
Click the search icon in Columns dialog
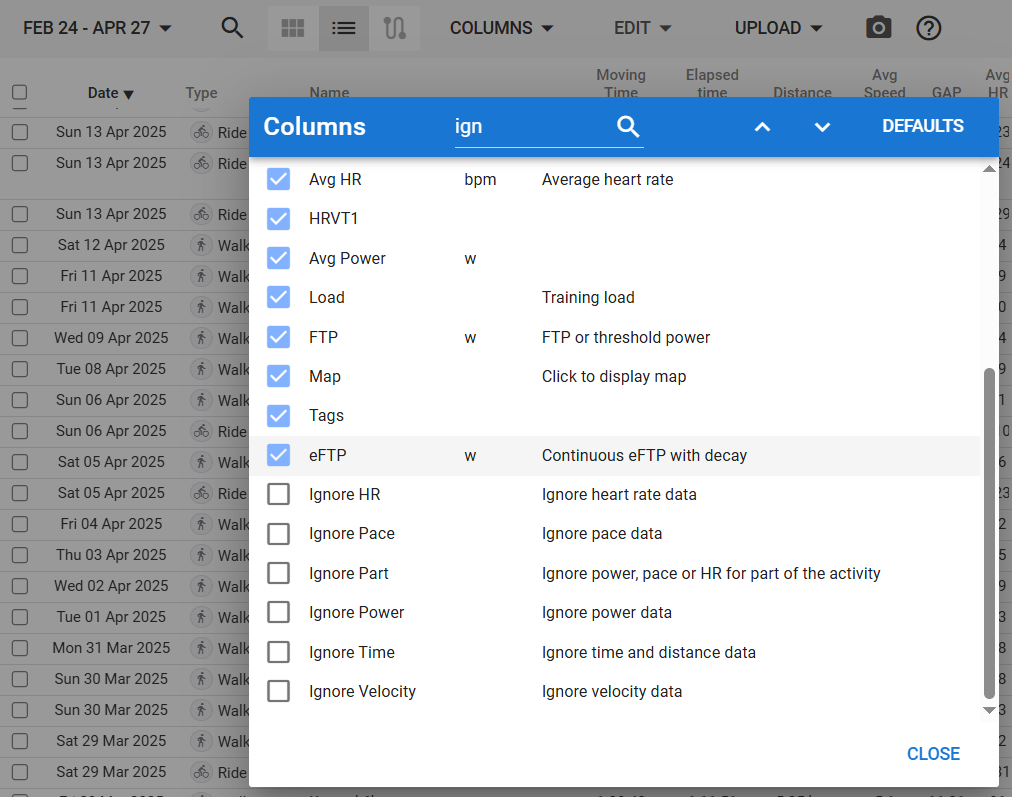tap(627, 126)
